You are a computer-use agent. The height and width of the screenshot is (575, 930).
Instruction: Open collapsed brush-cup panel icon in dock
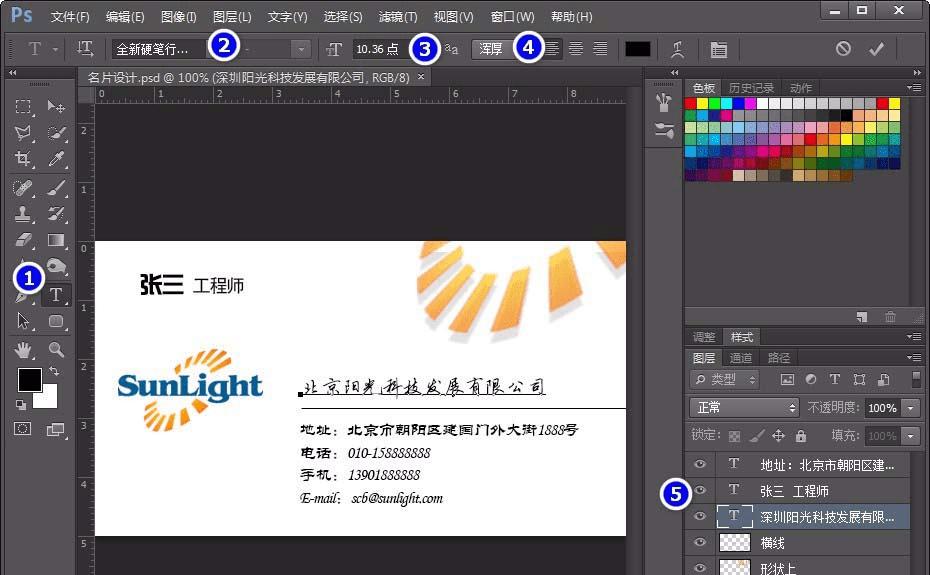tap(664, 102)
